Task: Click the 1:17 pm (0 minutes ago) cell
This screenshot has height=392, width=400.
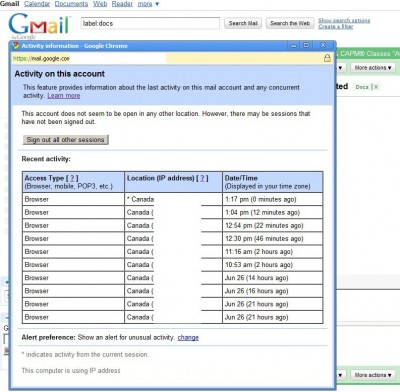Action: pyautogui.click(x=272, y=199)
